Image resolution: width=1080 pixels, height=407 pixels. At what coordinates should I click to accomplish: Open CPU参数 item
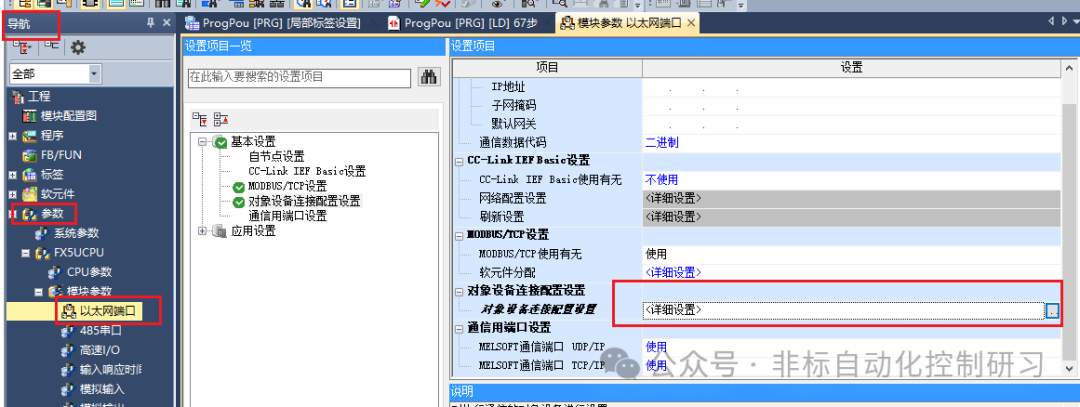tap(89, 271)
